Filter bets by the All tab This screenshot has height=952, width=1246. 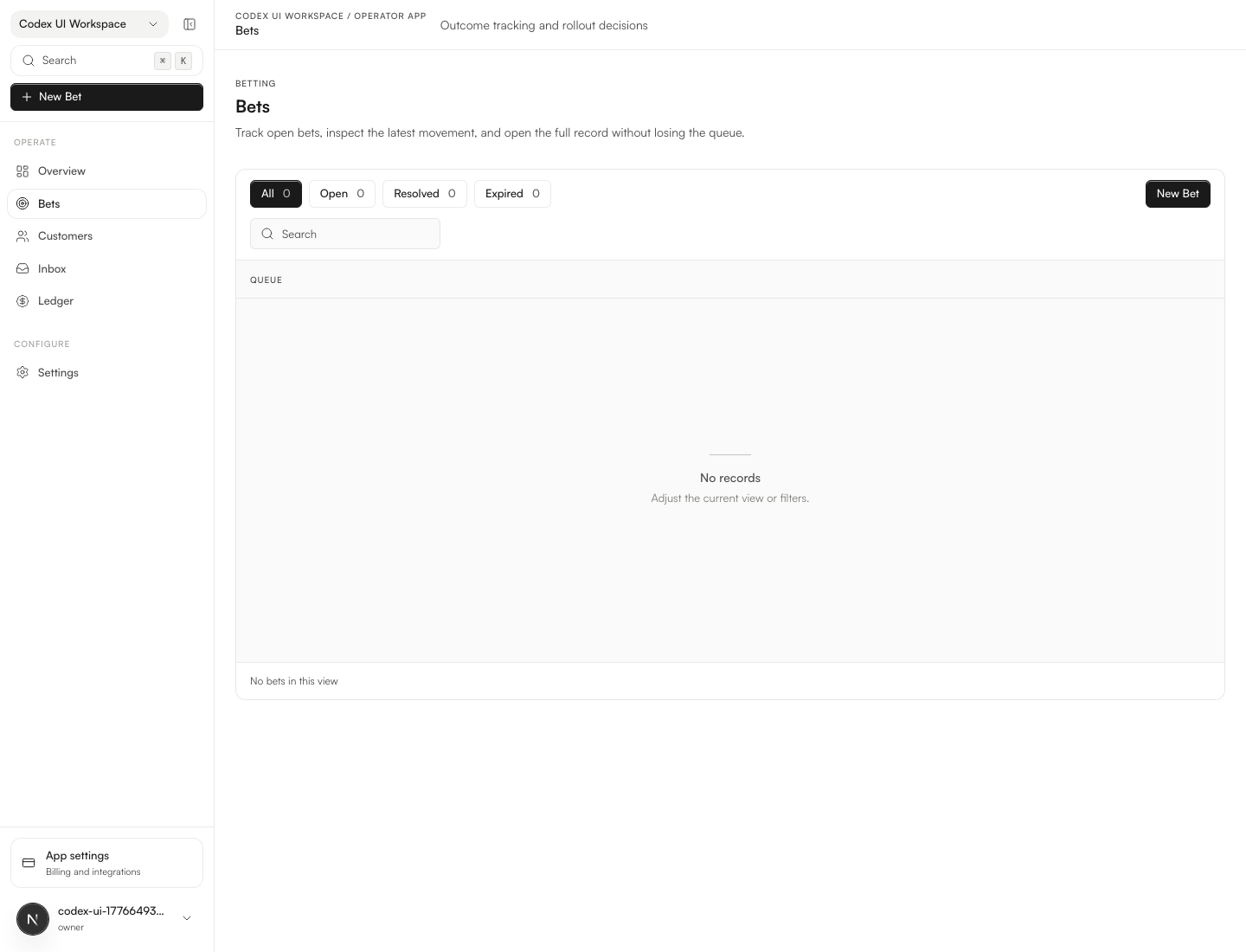pyautogui.click(x=275, y=194)
